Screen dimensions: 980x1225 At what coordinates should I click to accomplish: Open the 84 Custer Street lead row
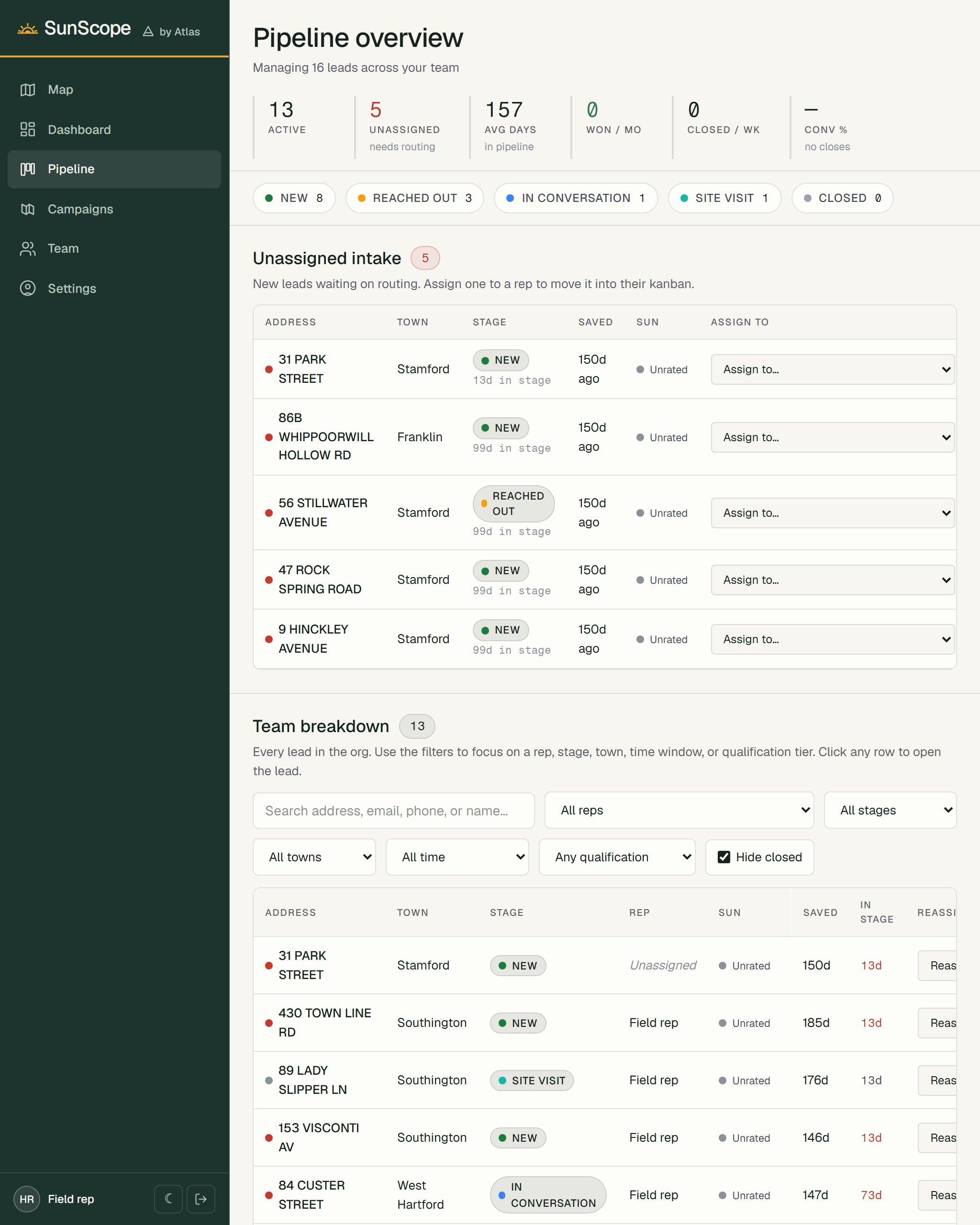604,1195
